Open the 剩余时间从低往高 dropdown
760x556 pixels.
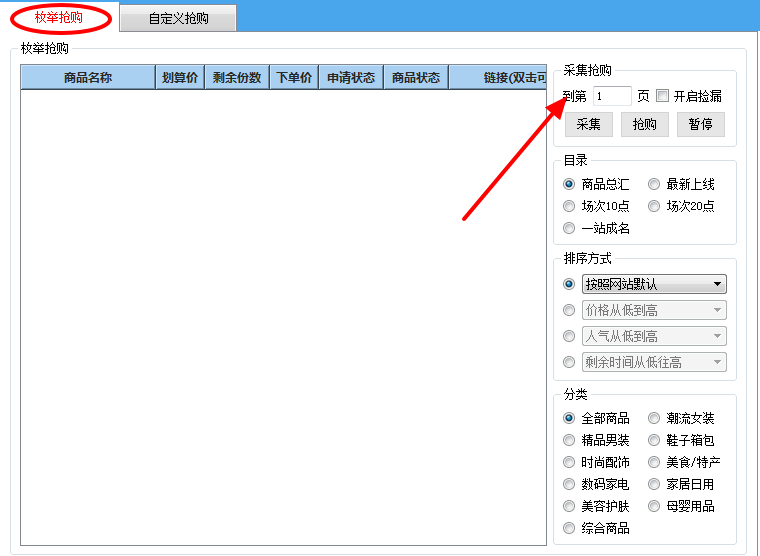coord(654,362)
